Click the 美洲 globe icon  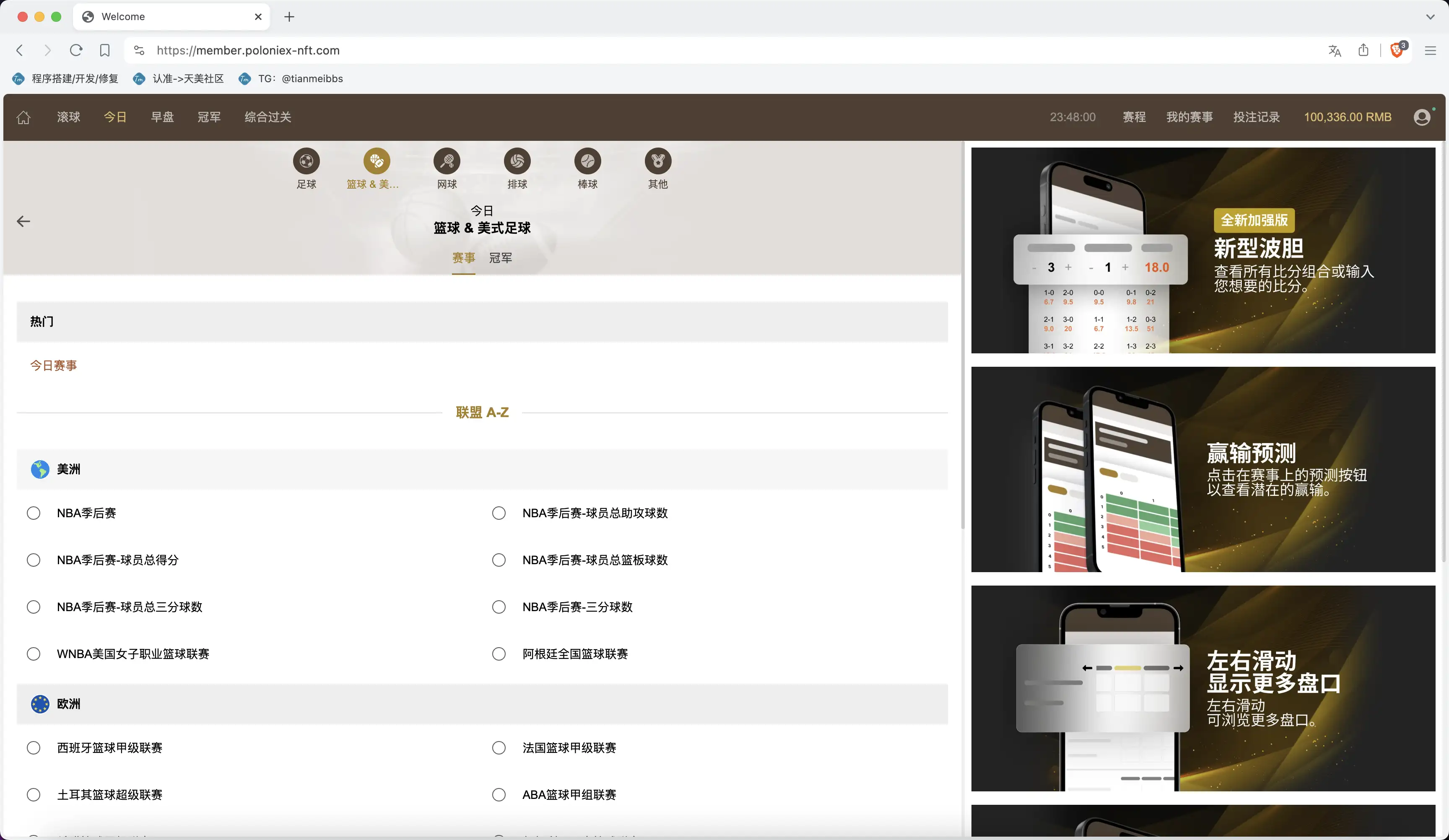40,469
